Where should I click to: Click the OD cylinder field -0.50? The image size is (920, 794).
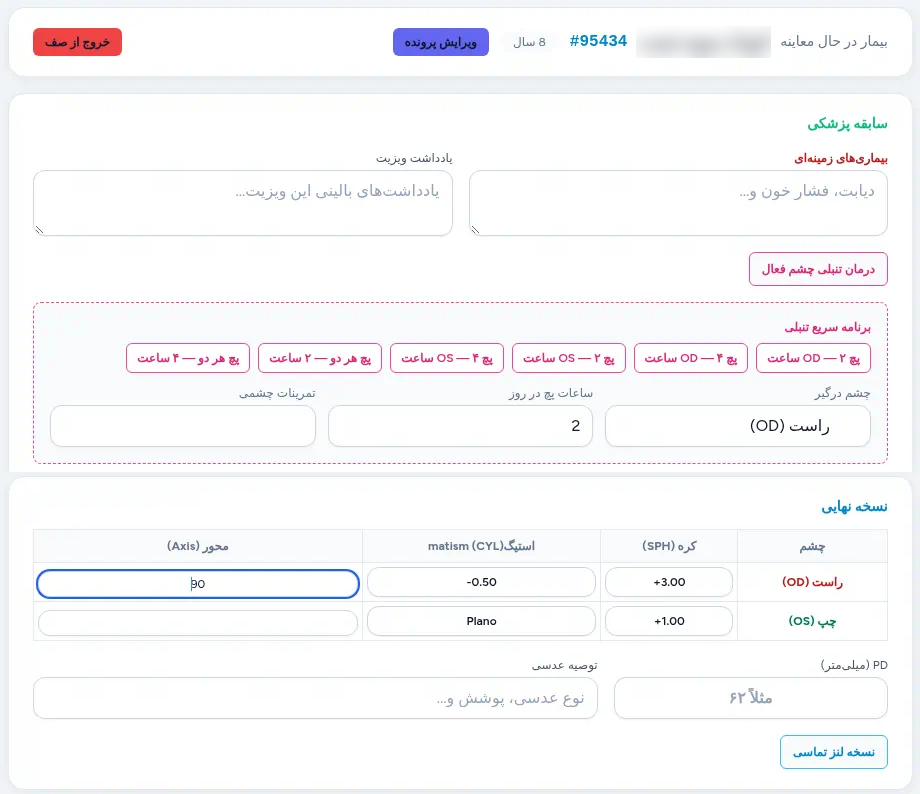(x=481, y=582)
